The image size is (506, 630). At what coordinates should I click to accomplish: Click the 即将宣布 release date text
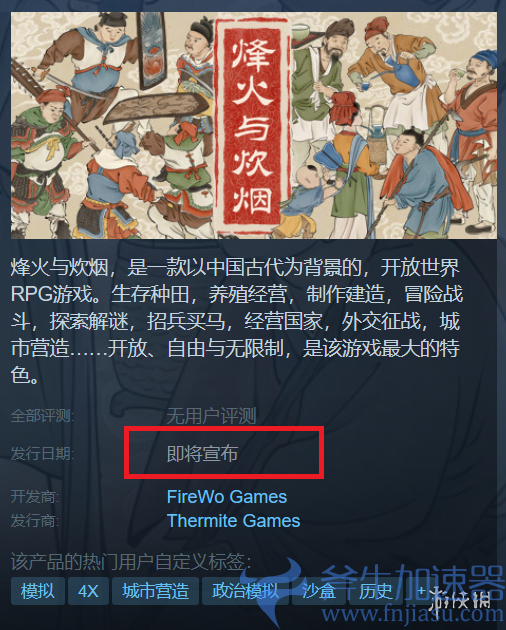coord(202,454)
